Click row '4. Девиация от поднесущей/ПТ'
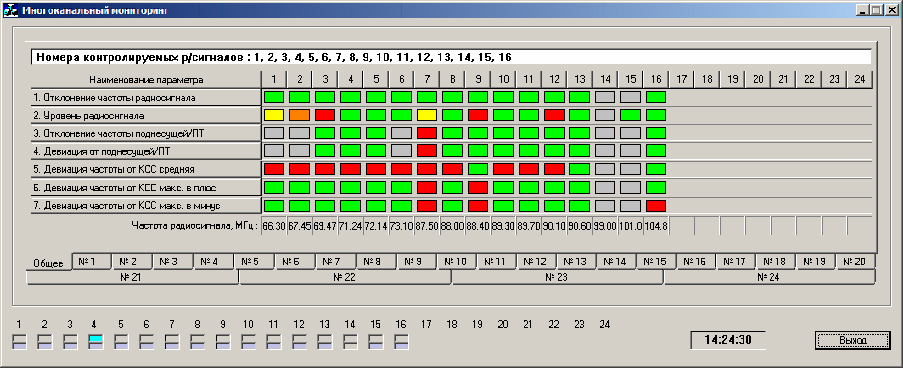Screen dimensions: 903x368 pos(146,151)
